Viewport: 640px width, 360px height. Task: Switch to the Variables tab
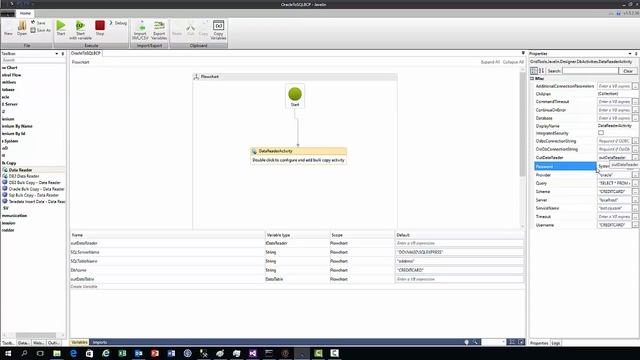[x=80, y=342]
